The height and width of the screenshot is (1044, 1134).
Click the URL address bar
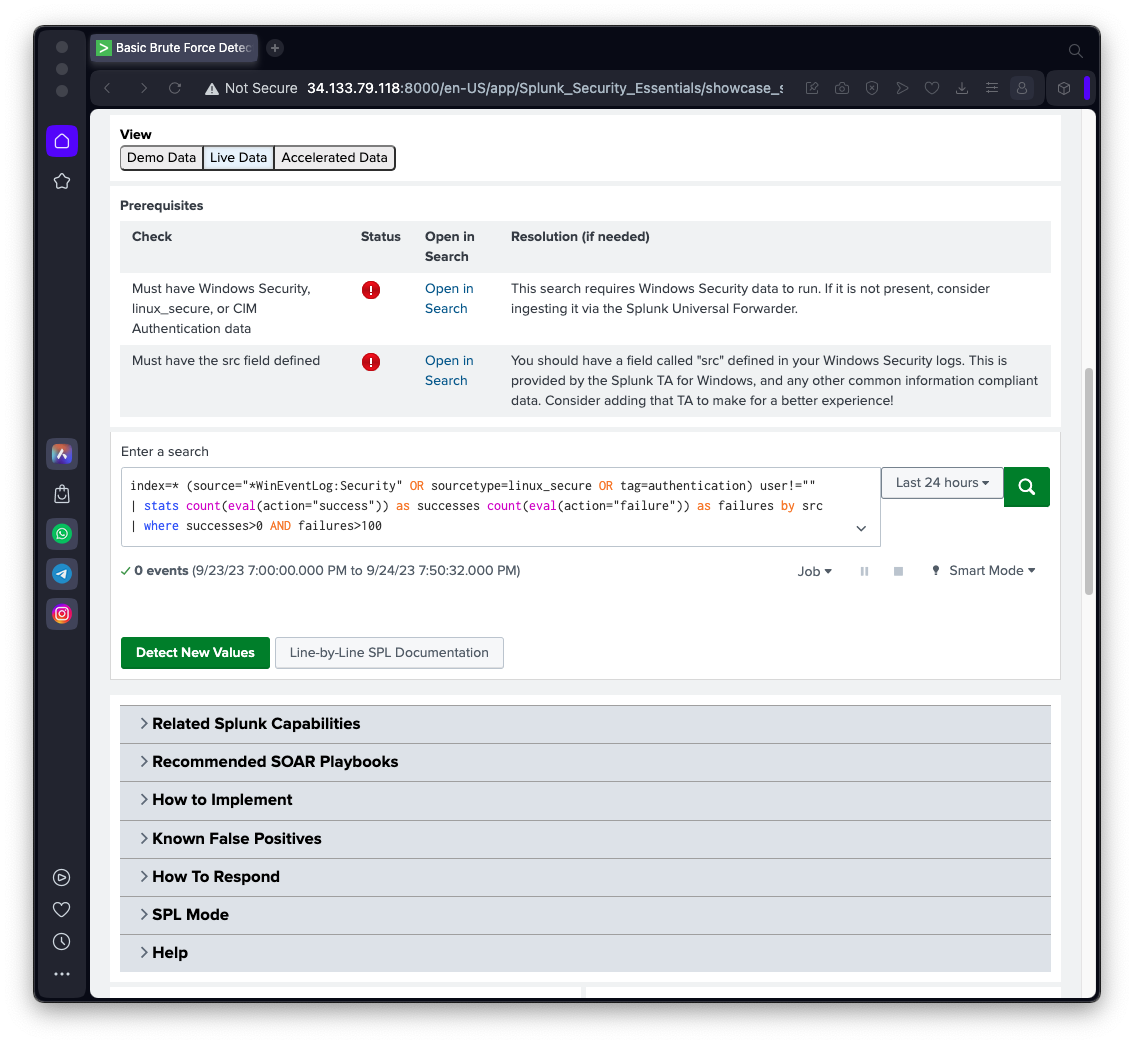545,88
